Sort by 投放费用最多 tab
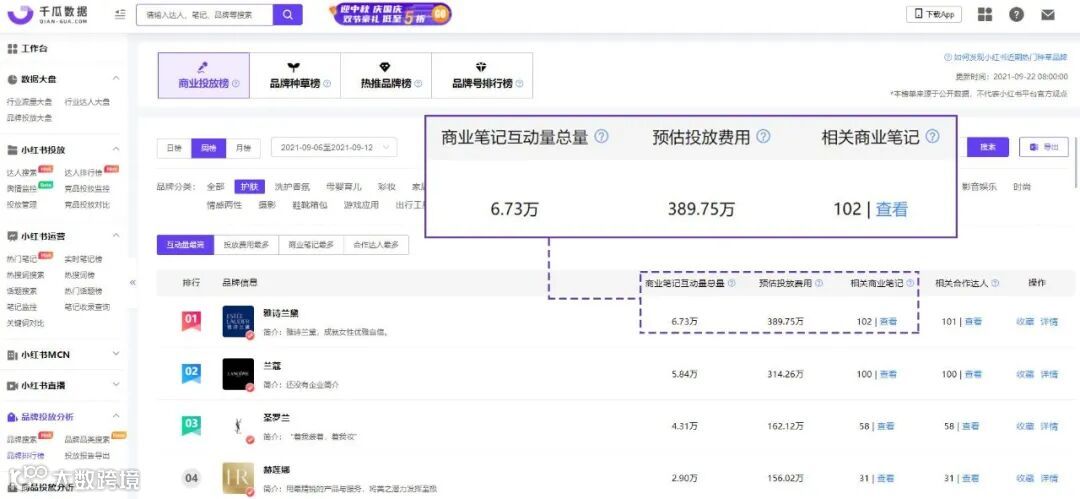The height and width of the screenshot is (499, 1080). pyautogui.click(x=247, y=245)
